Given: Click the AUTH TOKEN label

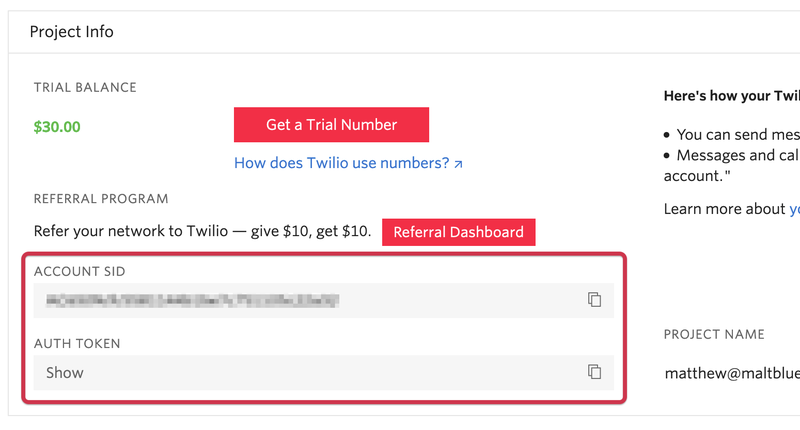Looking at the screenshot, I should (x=77, y=343).
